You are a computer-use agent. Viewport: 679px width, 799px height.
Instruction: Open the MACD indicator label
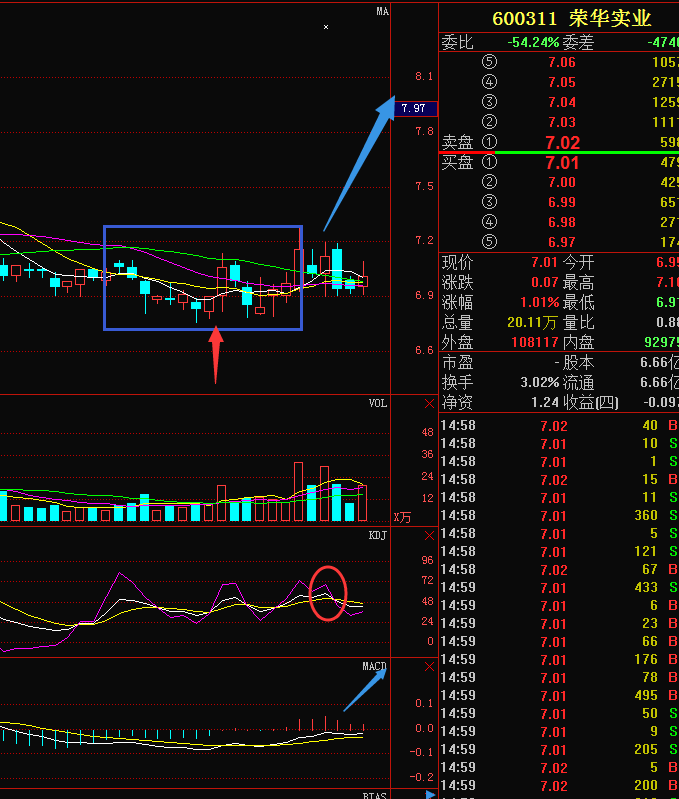[374, 667]
